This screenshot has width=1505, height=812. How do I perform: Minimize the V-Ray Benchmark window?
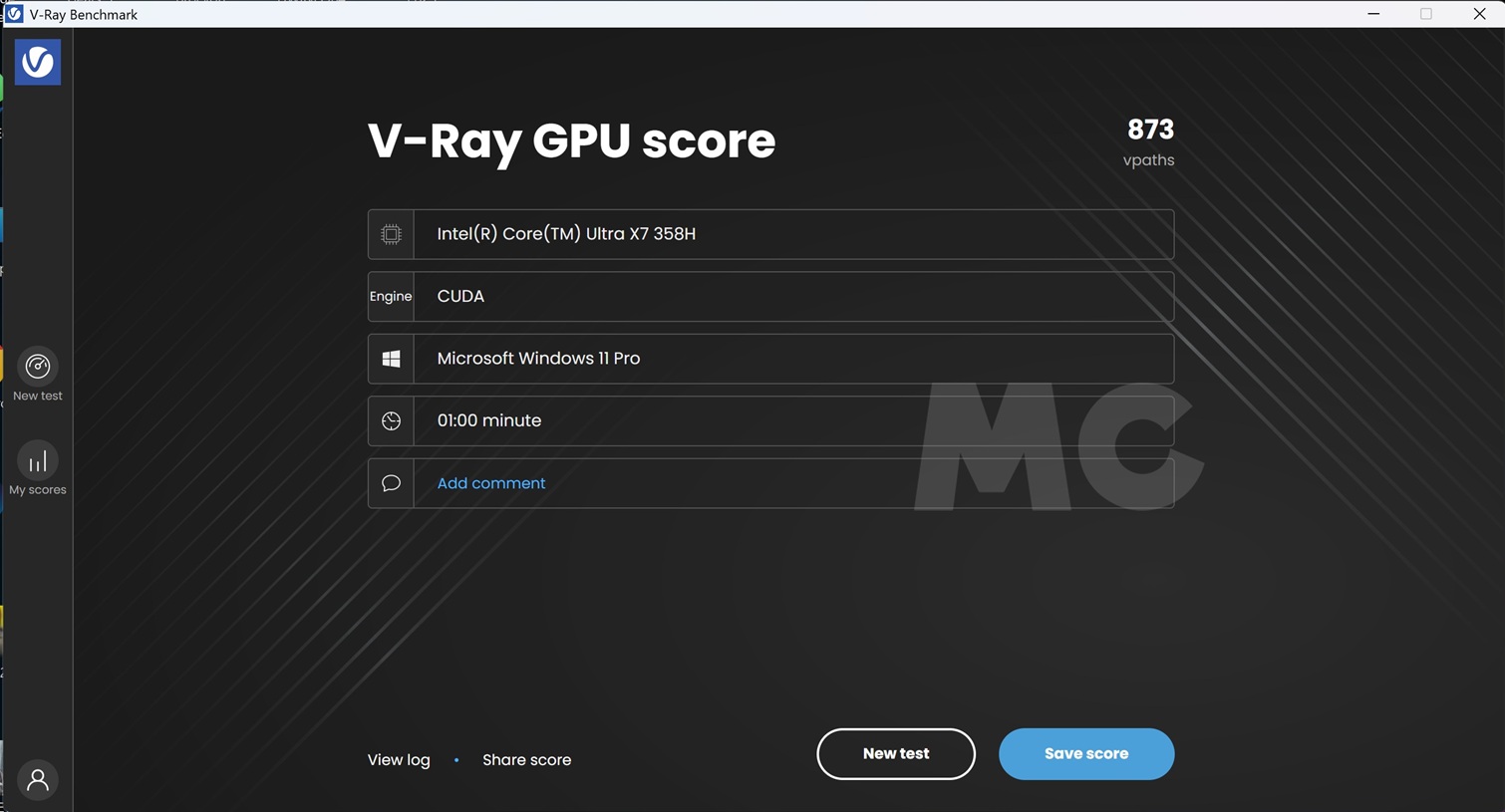1373,14
